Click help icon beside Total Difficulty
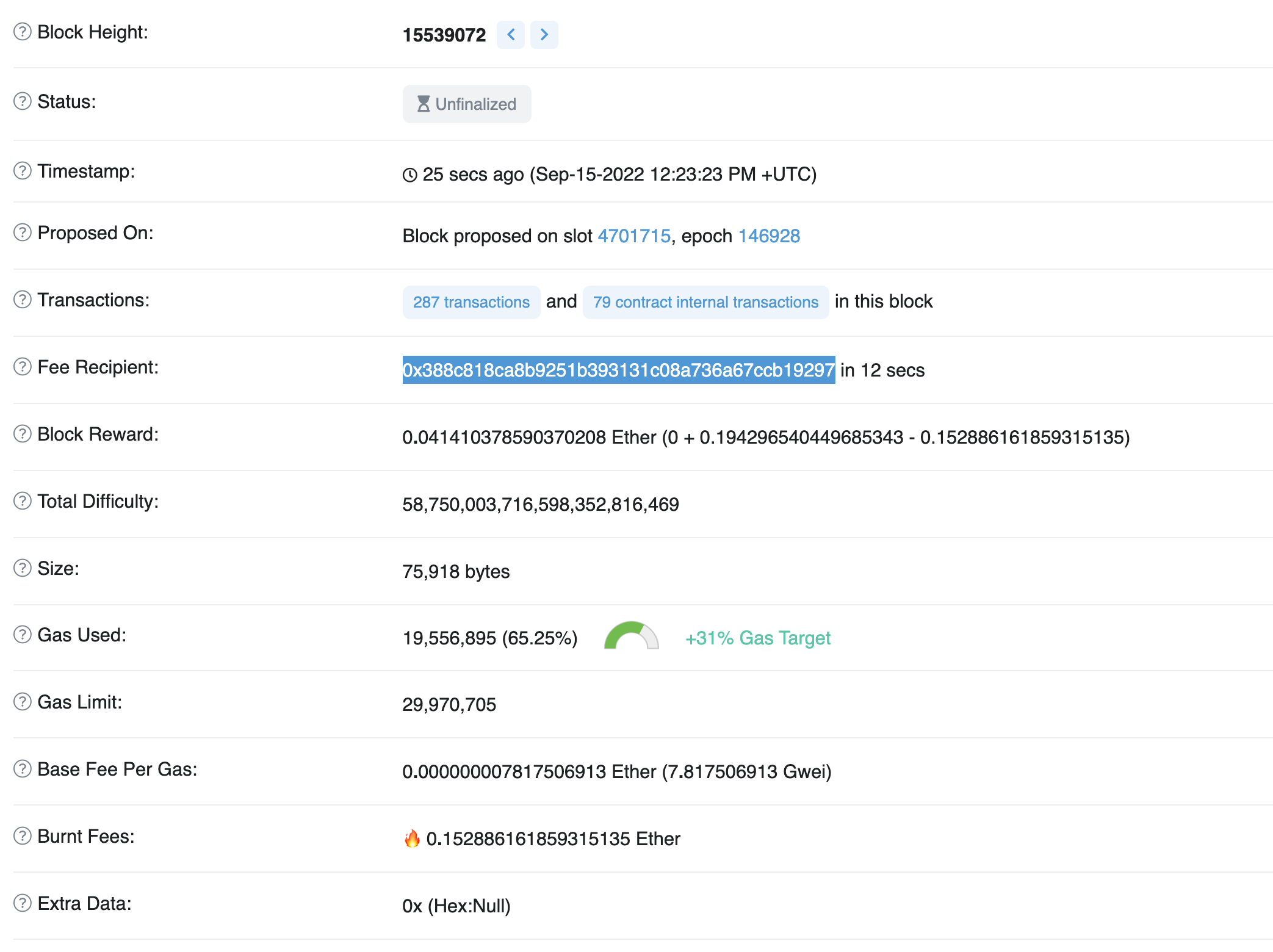1273x952 pixels. pos(23,501)
